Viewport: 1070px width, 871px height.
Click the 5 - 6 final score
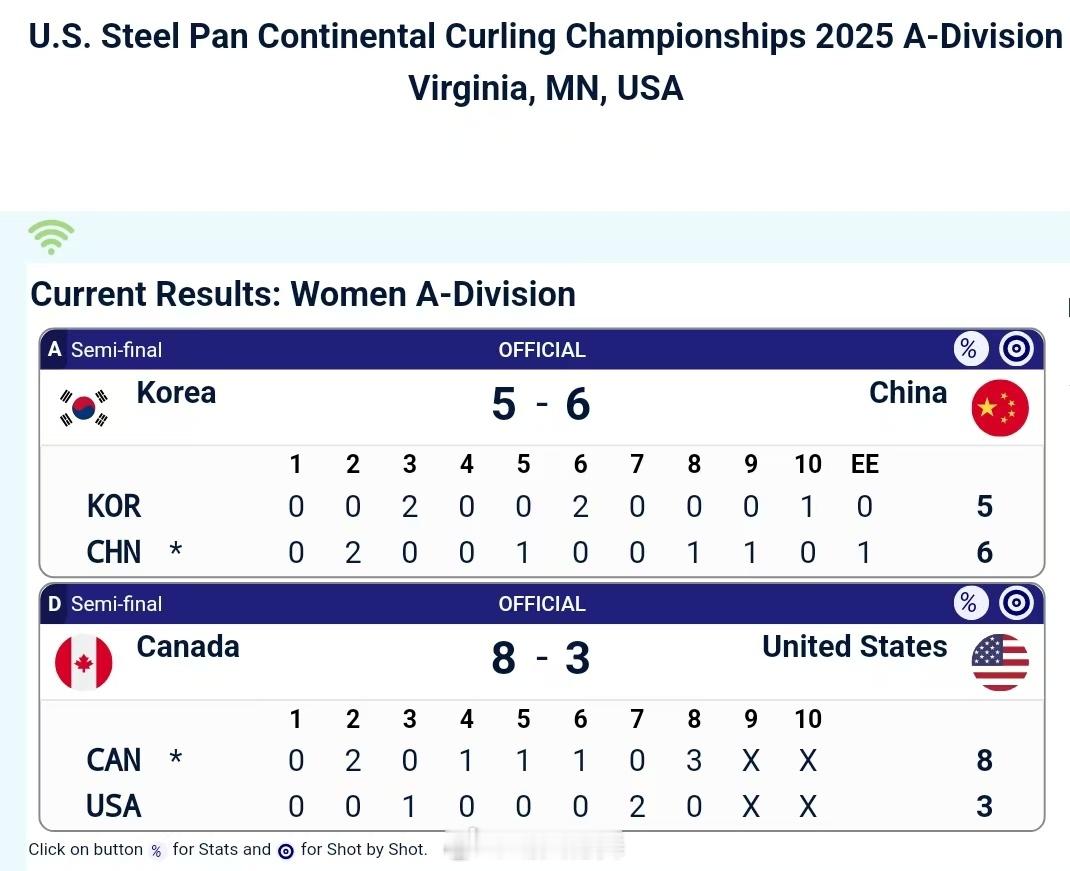click(x=541, y=405)
